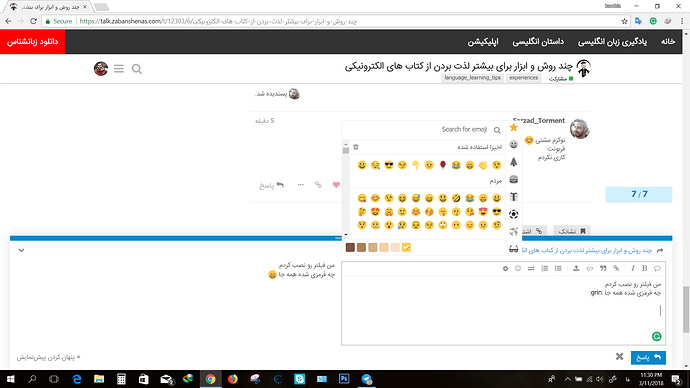Click the blockquote icon in the composer toolbar

(x=603, y=268)
